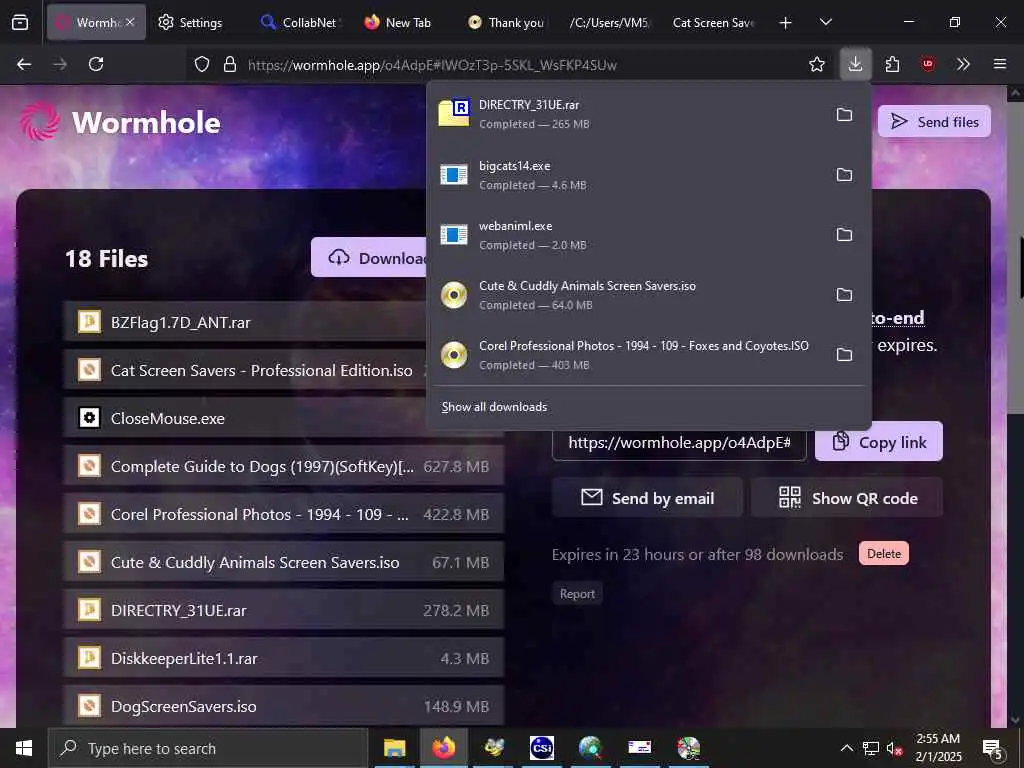Click the taskbar search box

tap(208, 748)
